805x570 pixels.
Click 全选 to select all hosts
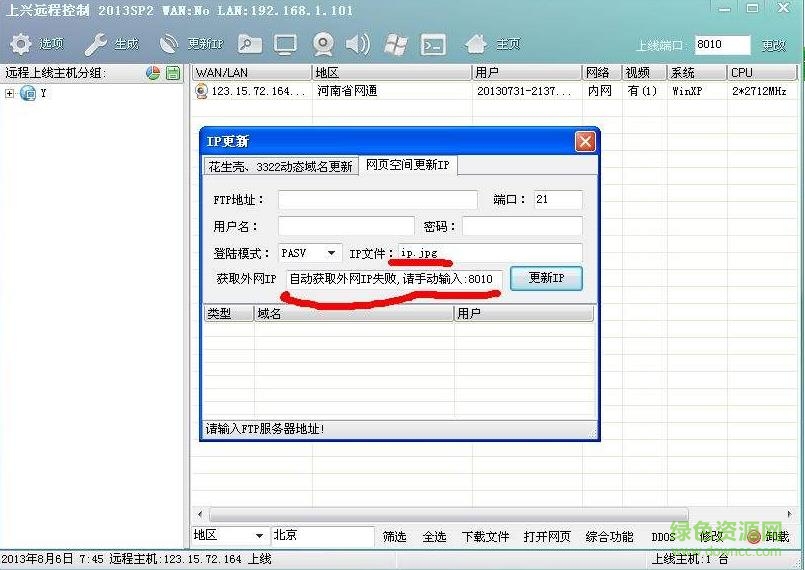pos(434,537)
